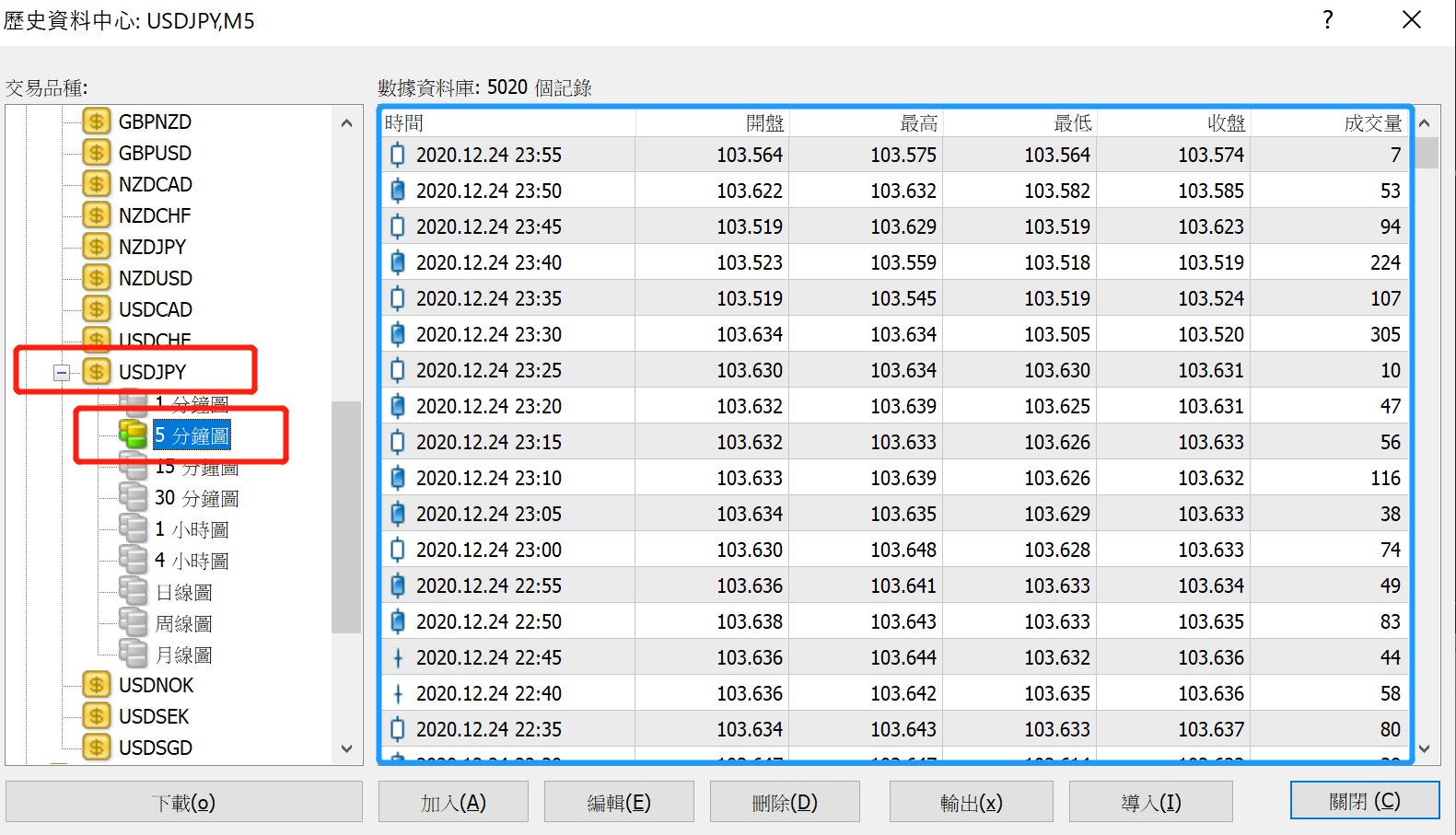Click the database icon beside 周線圖
Image resolution: width=1456 pixels, height=835 pixels.
(133, 622)
